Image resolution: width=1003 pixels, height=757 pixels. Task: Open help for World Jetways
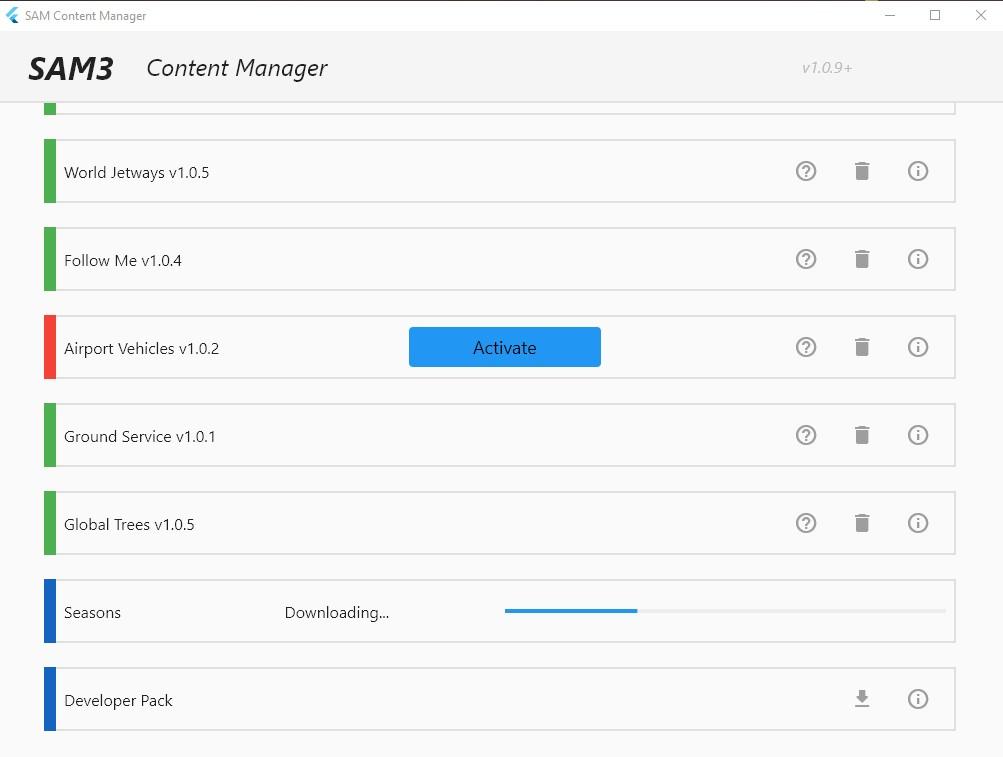806,171
